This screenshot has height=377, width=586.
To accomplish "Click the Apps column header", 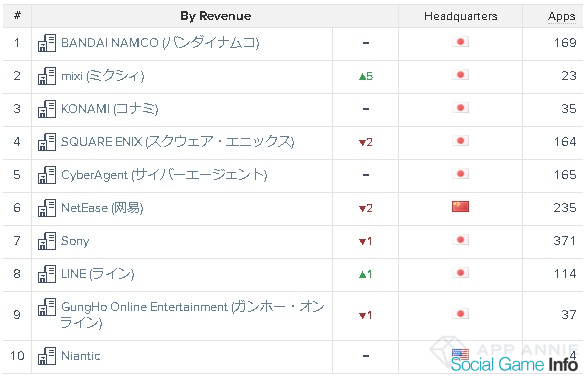I will coord(561,16).
